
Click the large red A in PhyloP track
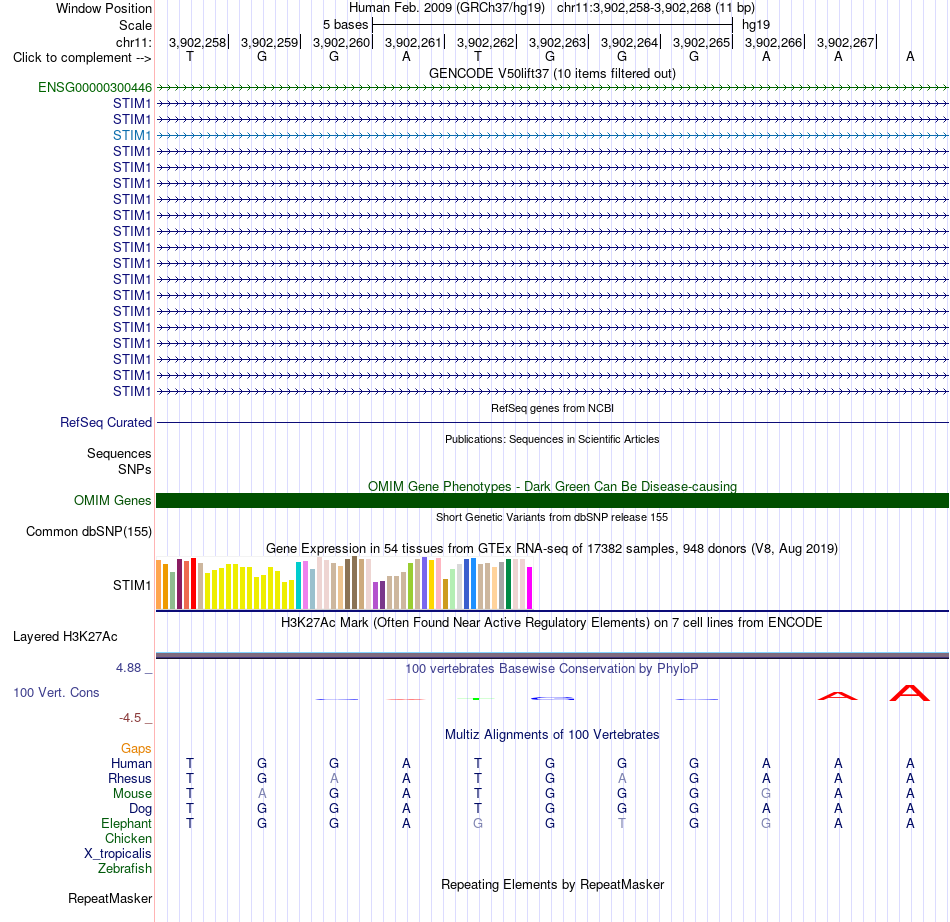(x=909, y=693)
